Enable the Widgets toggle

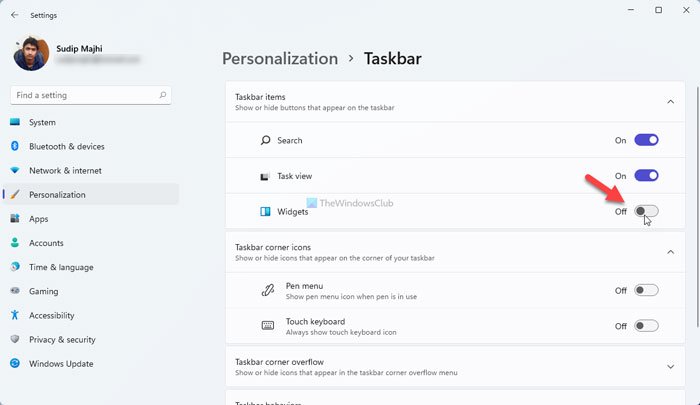tap(646, 211)
